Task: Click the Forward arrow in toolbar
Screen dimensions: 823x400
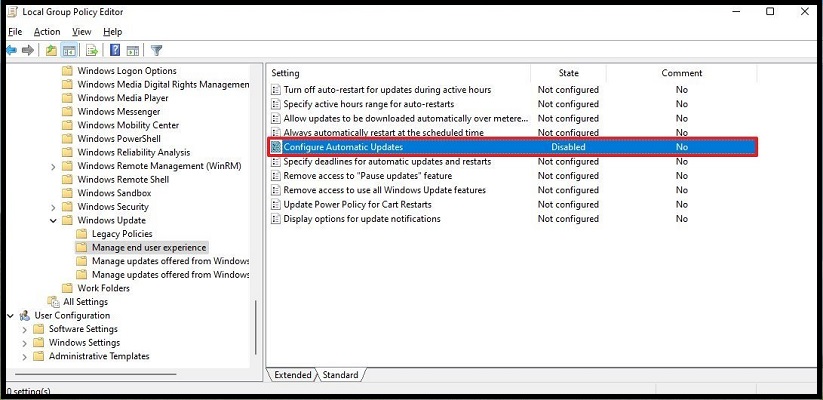Action: pos(27,50)
